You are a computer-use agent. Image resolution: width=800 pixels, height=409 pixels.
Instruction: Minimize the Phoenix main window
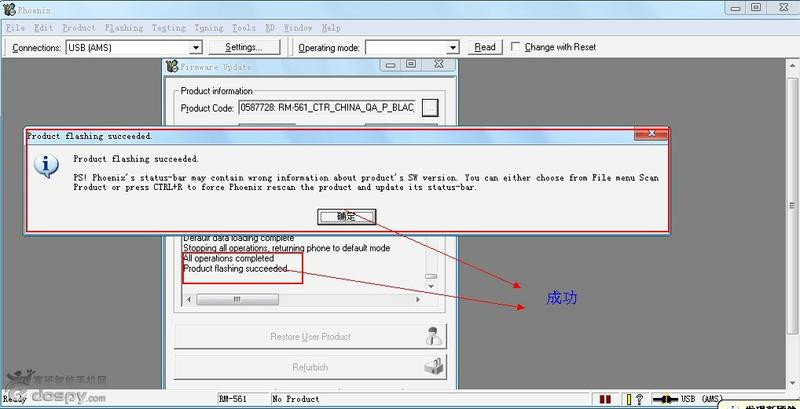pos(735,7)
